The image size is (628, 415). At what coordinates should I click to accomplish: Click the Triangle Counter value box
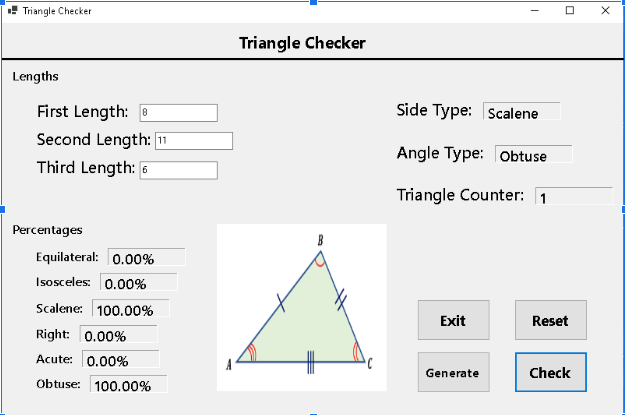coord(573,197)
